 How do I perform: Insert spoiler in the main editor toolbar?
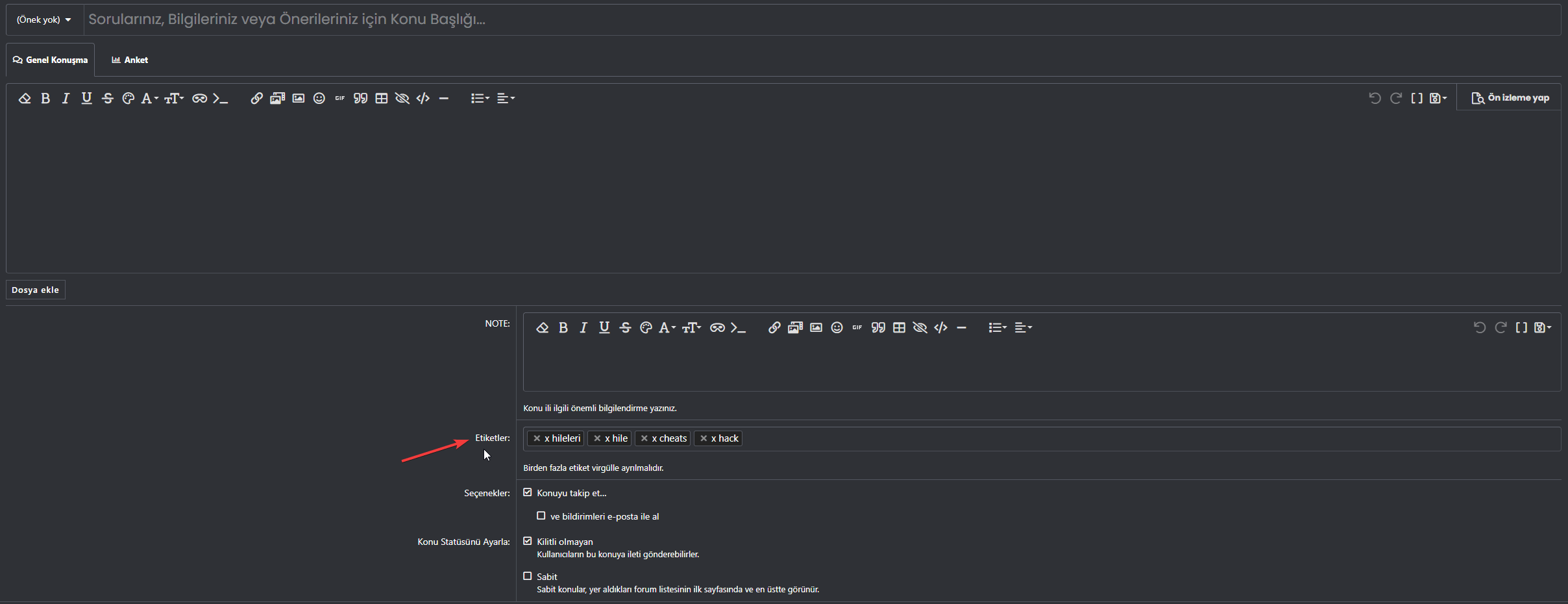[402, 98]
